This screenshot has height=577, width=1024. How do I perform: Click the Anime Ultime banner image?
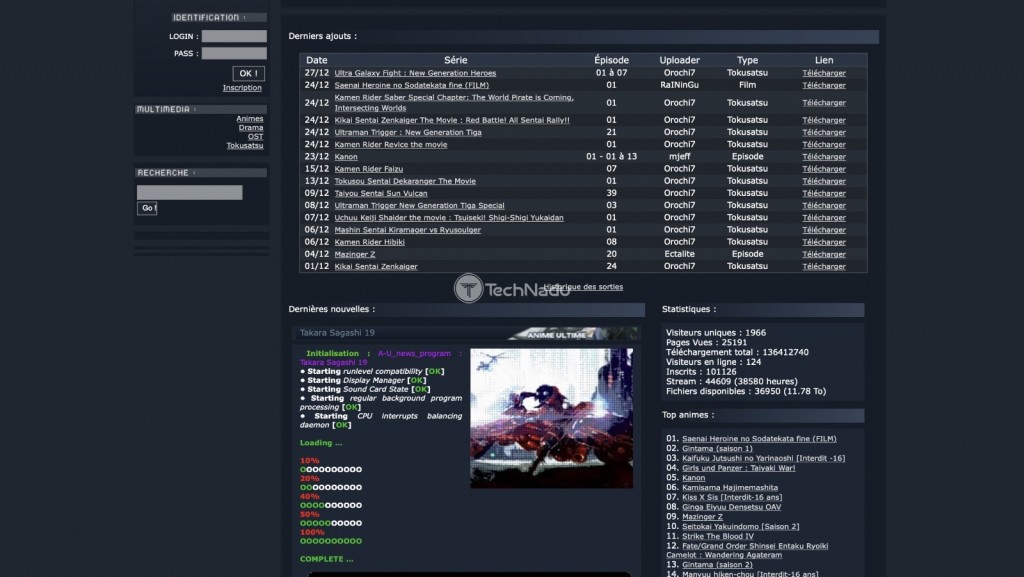572,334
